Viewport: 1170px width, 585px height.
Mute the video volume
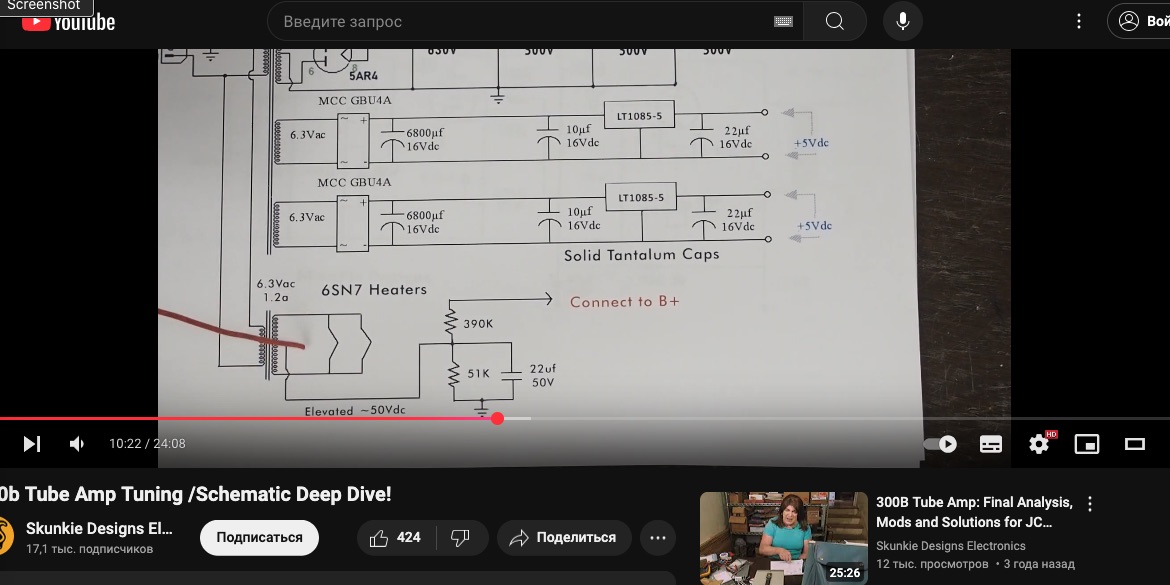(x=77, y=444)
